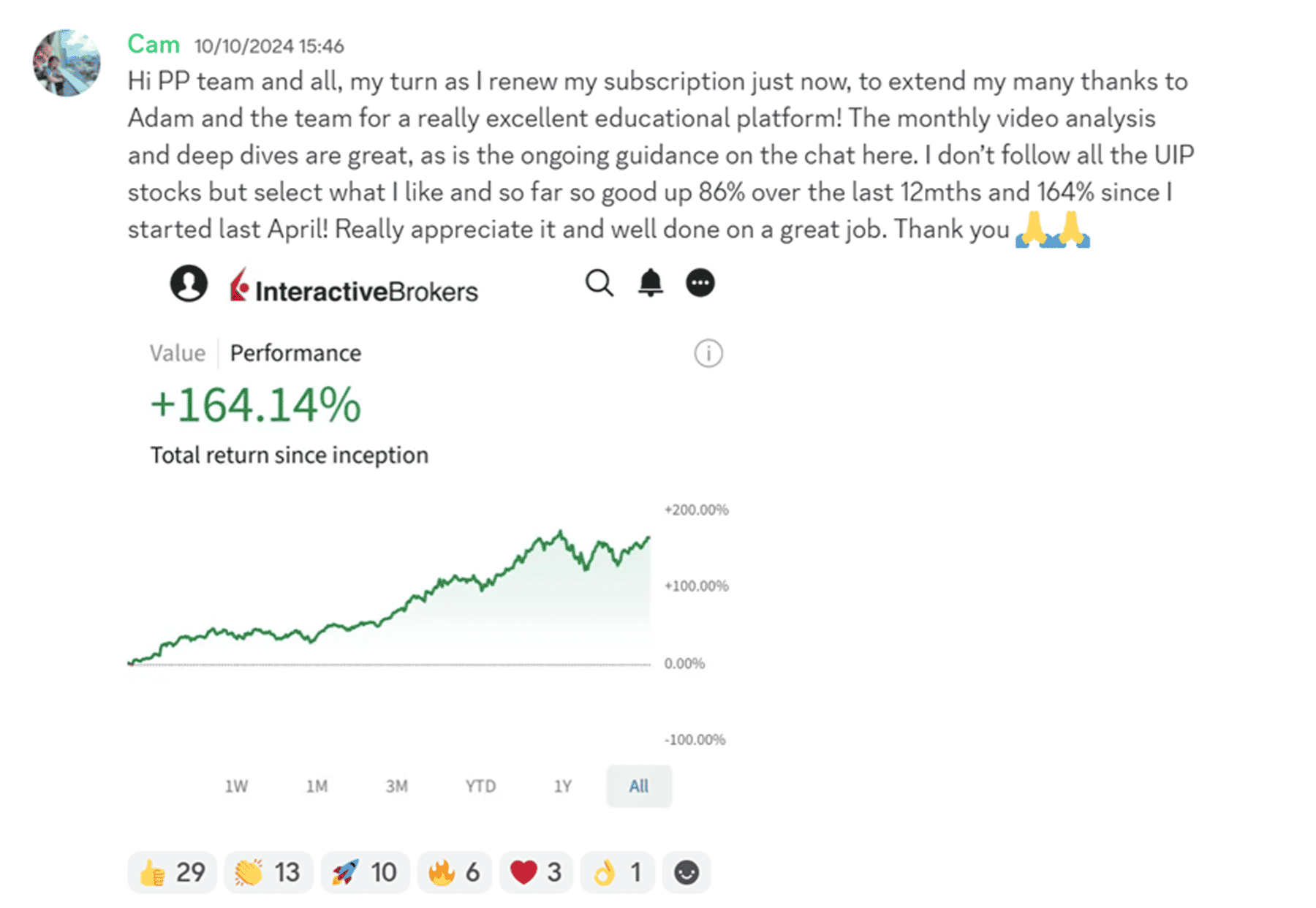Image resolution: width=1316 pixels, height=908 pixels.
Task: Switch chart to YTD range
Action: point(480,786)
